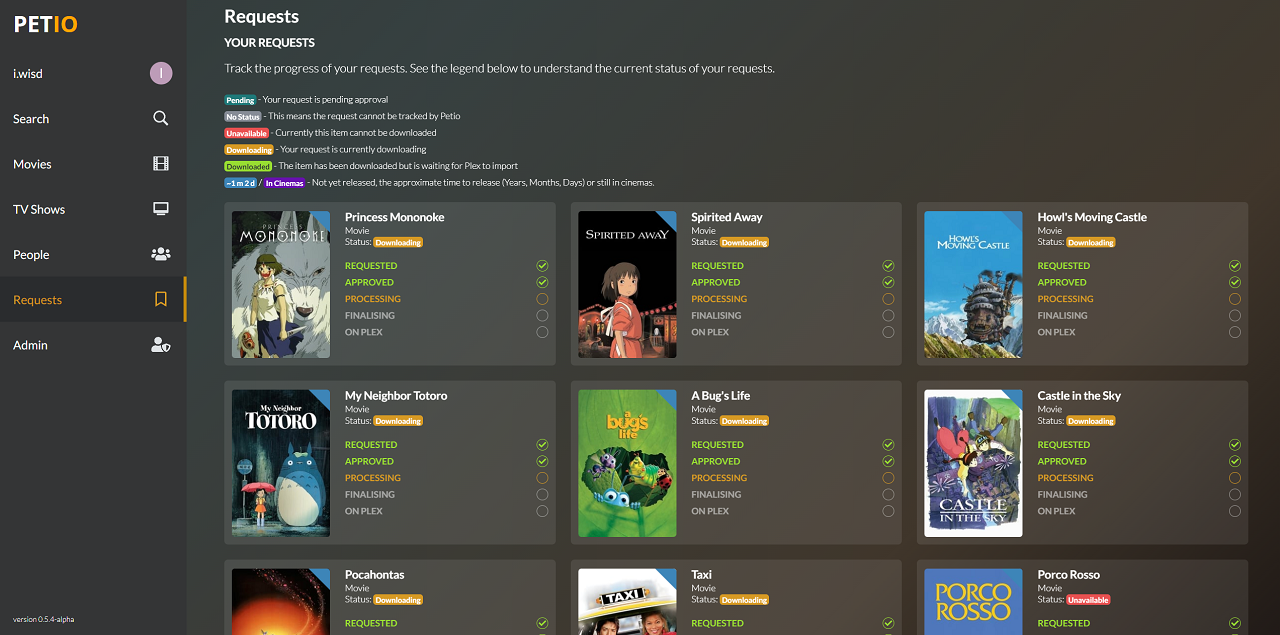Open People using the group icon
The image size is (1280, 635).
(x=160, y=254)
